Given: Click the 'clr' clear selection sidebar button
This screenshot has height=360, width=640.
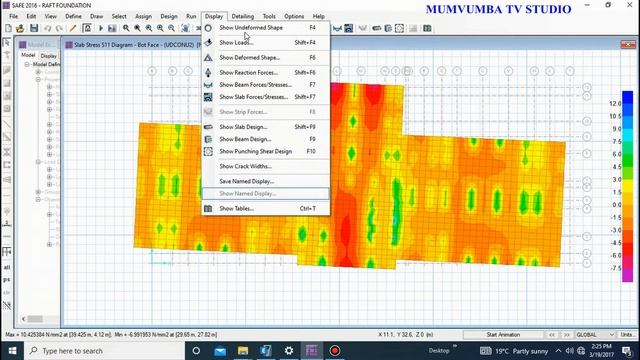Looking at the screenshot, I should [7, 293].
